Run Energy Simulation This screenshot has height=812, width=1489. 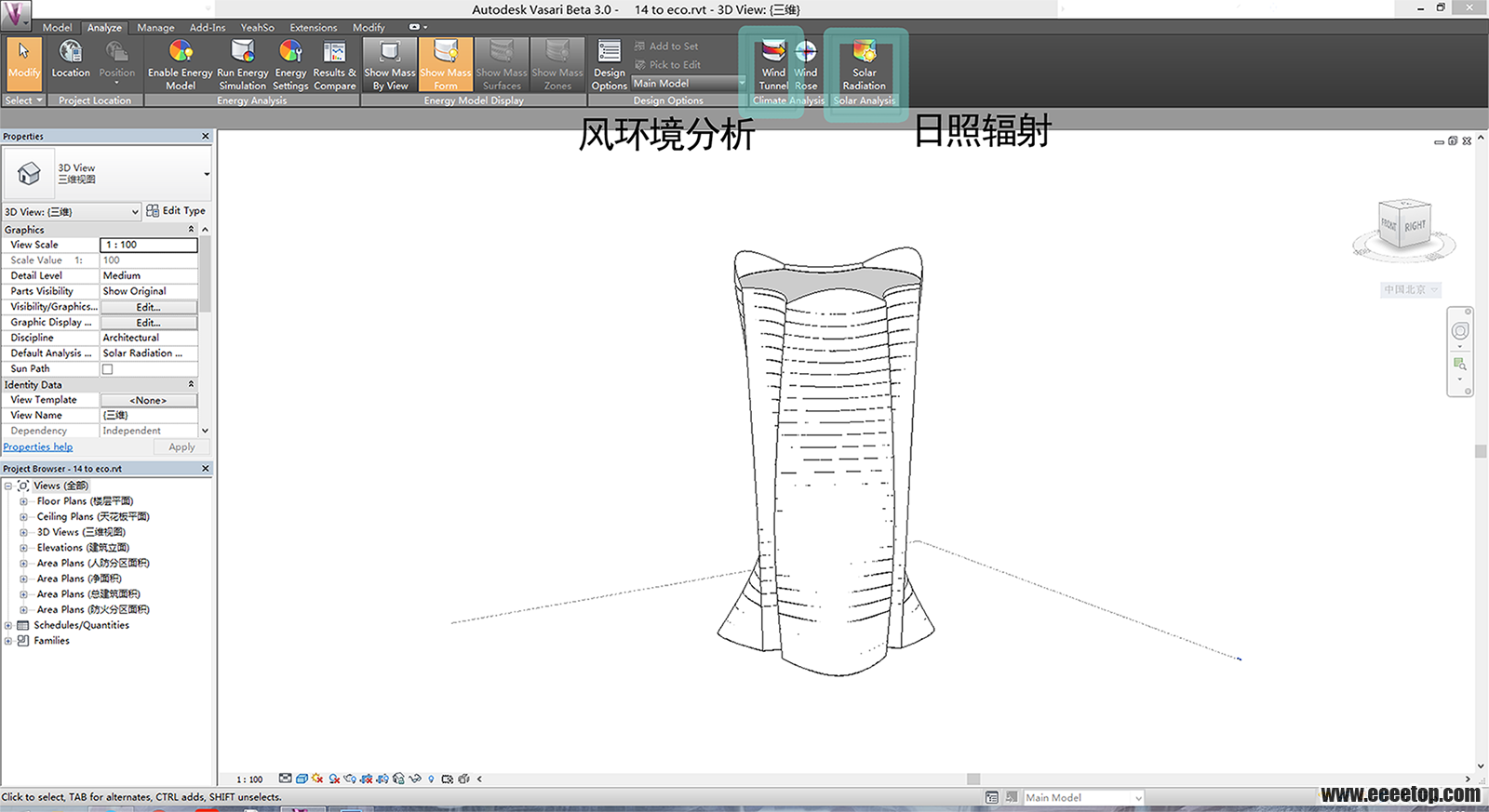[242, 64]
